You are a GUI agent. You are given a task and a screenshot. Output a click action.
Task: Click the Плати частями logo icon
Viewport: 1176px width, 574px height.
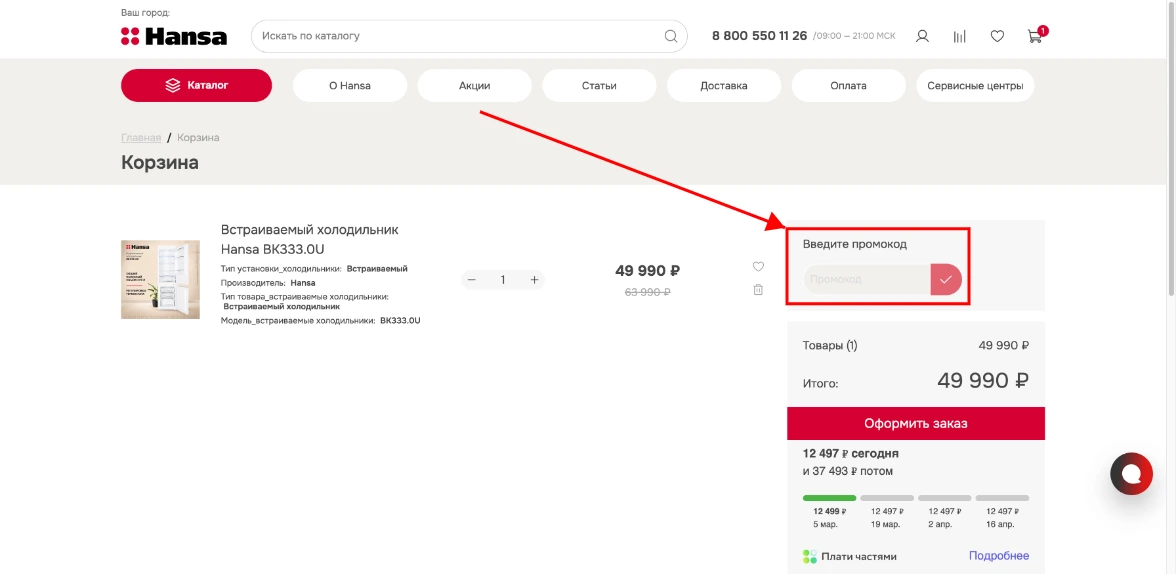coord(809,557)
